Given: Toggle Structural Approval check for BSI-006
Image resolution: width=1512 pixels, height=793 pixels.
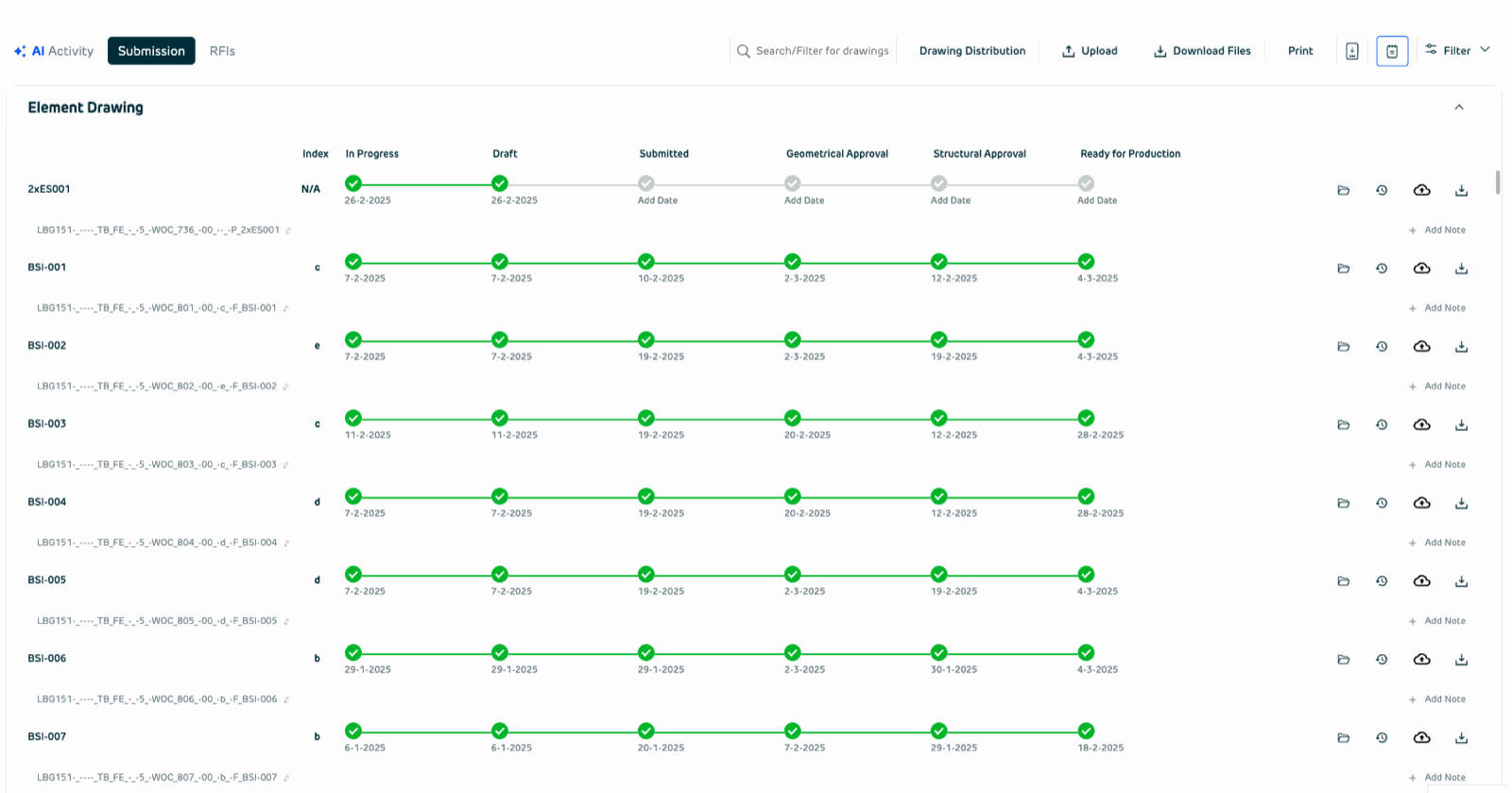Looking at the screenshot, I should pos(938,652).
